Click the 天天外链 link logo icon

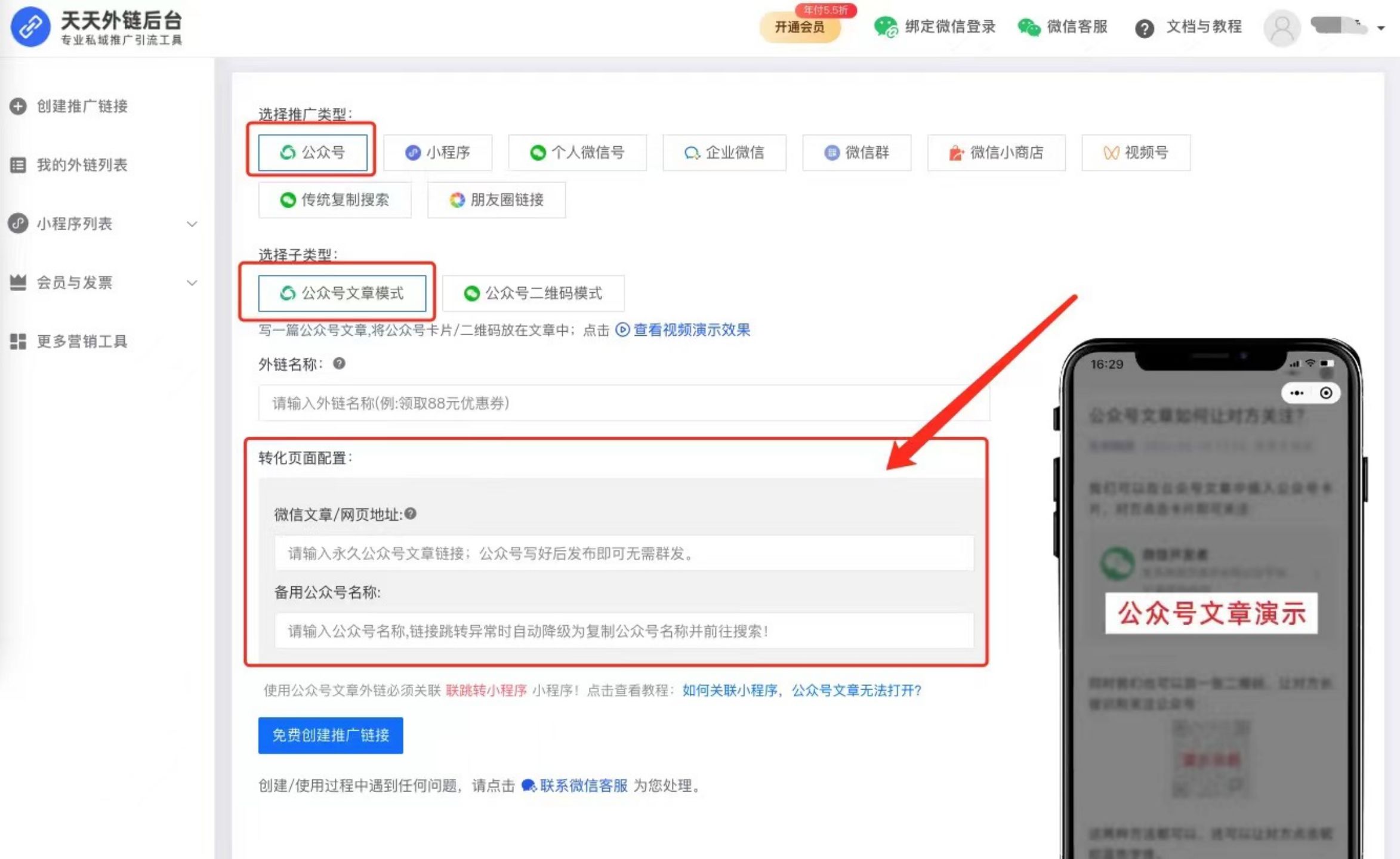pos(30,27)
